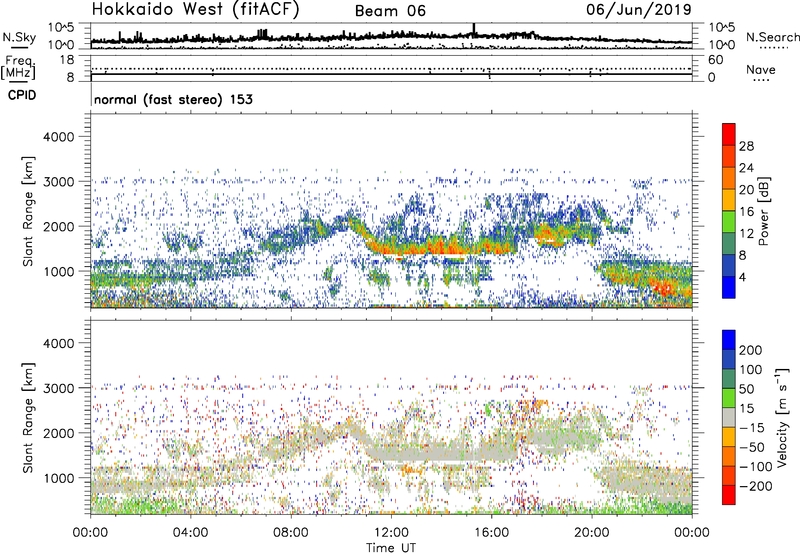Click the "20:00" time axis label
This screenshot has height=554, width=800.
[x=592, y=533]
